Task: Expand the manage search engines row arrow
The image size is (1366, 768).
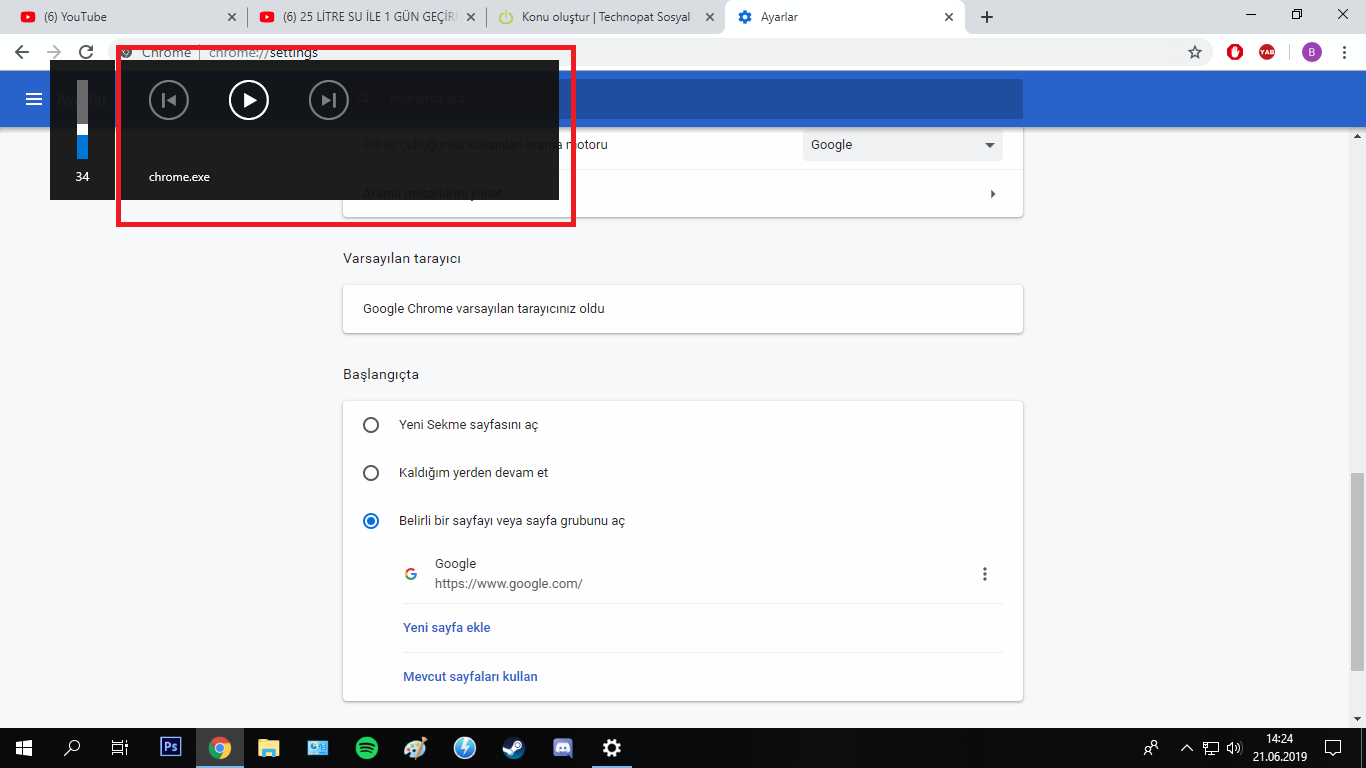Action: pyautogui.click(x=993, y=194)
